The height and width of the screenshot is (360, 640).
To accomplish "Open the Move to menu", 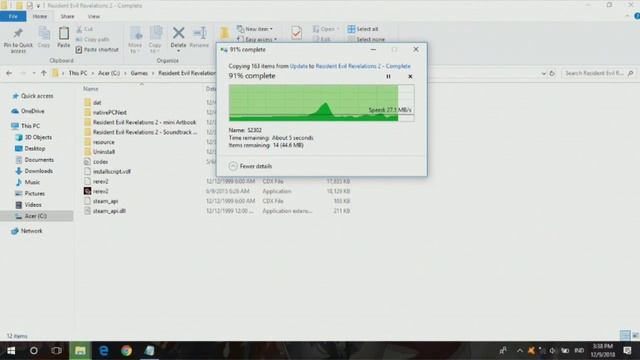I will pos(135,40).
